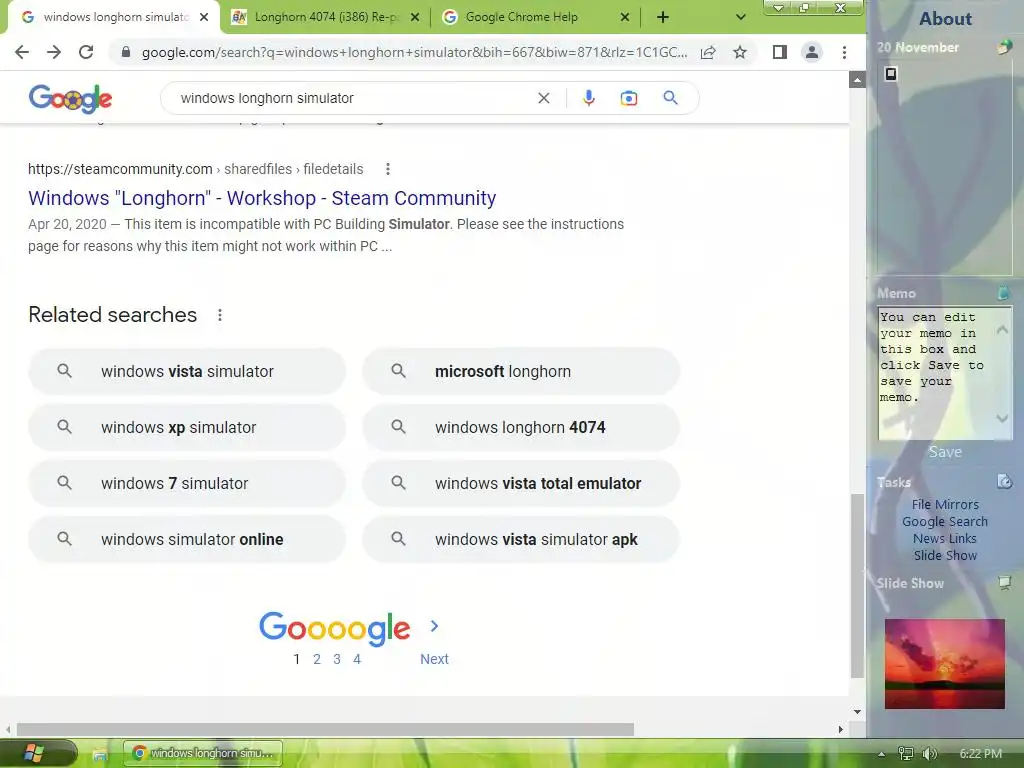Image resolution: width=1024 pixels, height=768 pixels.
Task: Close the windows longhorn simulator tab
Action: click(x=204, y=17)
